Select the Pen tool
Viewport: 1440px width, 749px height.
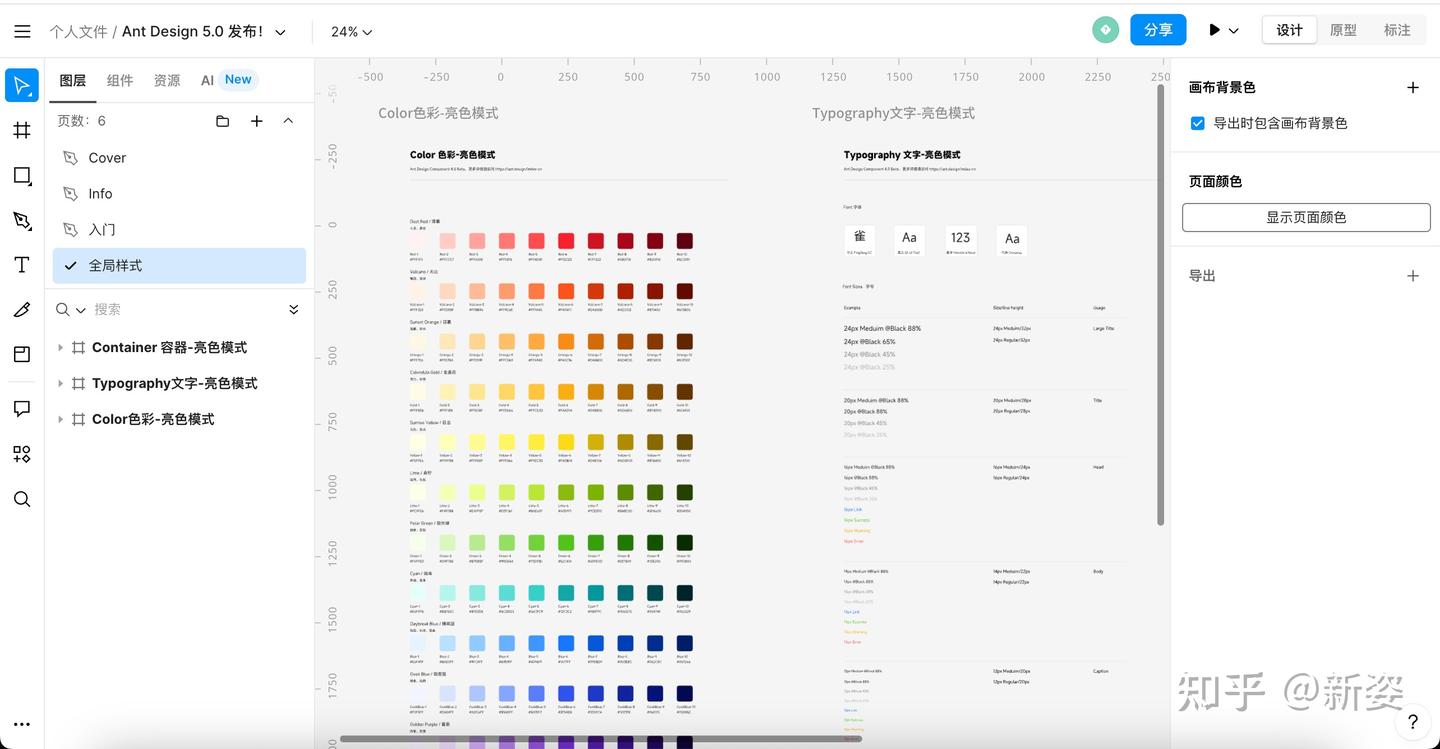(x=22, y=220)
